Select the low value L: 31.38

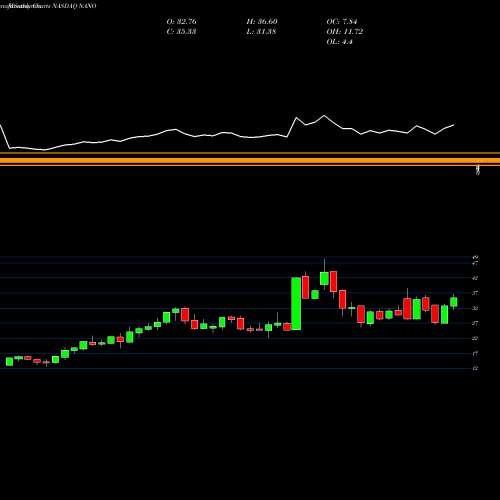[261, 32]
